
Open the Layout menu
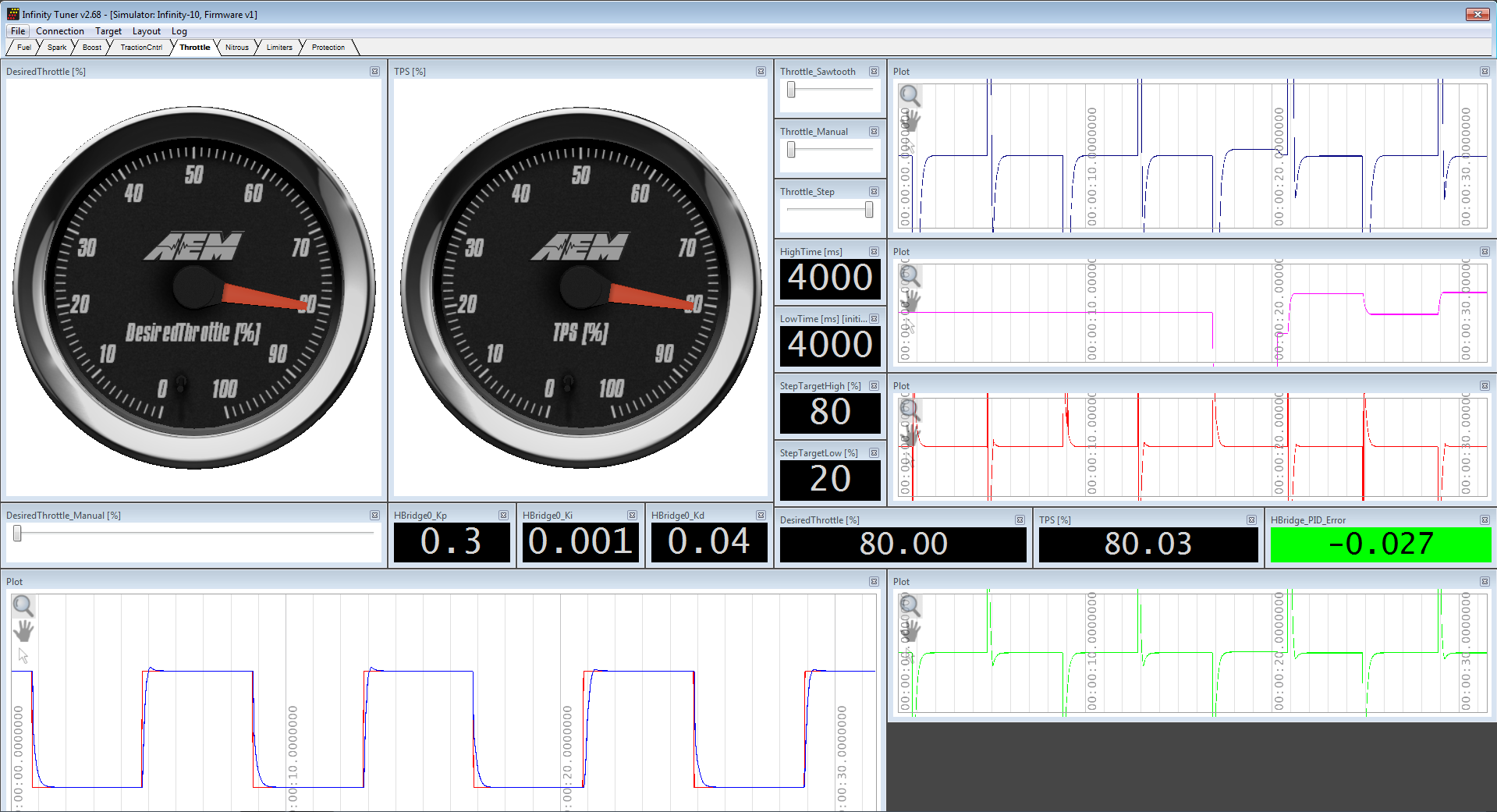pos(147,31)
